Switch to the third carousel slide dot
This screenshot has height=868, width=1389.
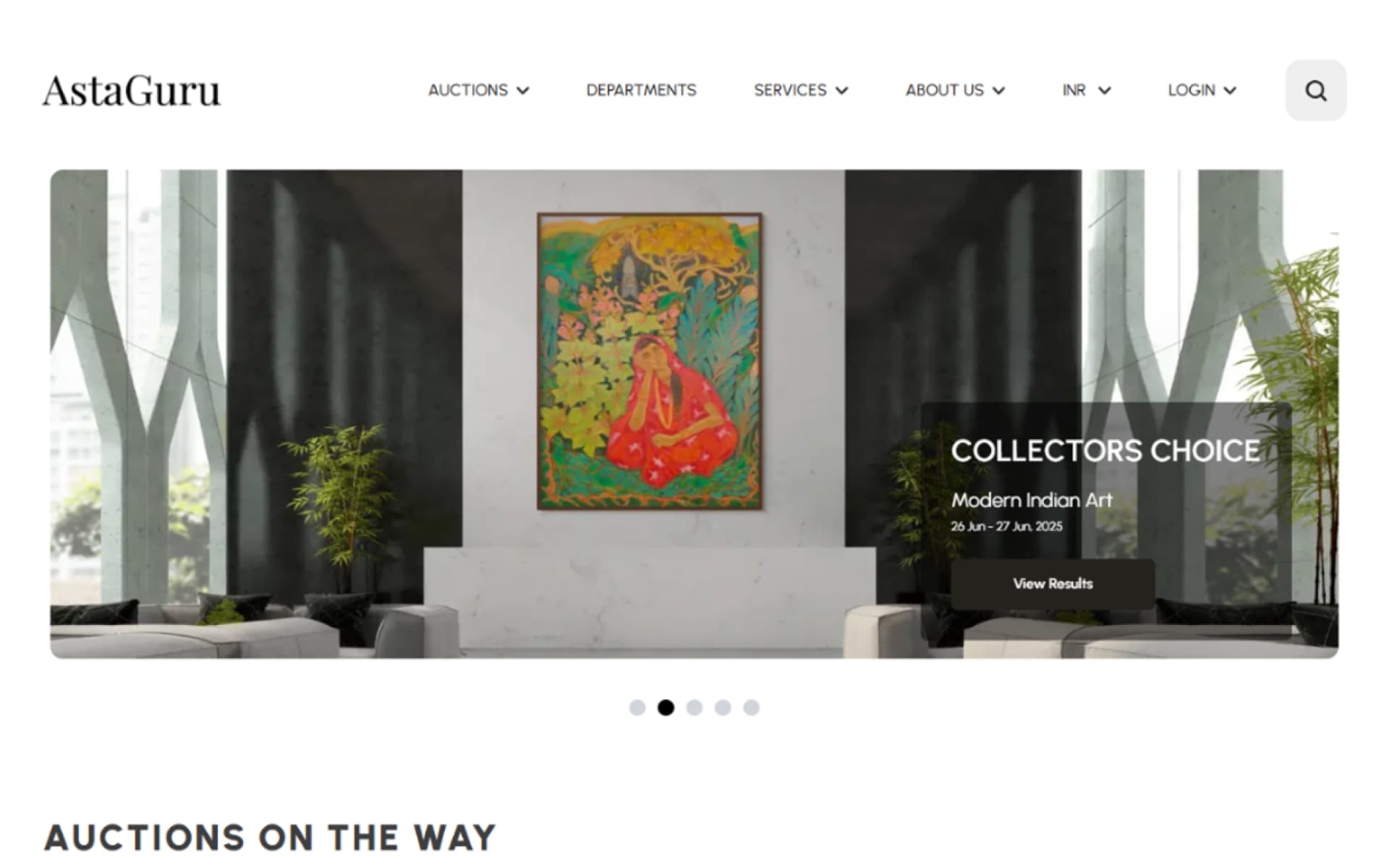pyautogui.click(x=694, y=707)
